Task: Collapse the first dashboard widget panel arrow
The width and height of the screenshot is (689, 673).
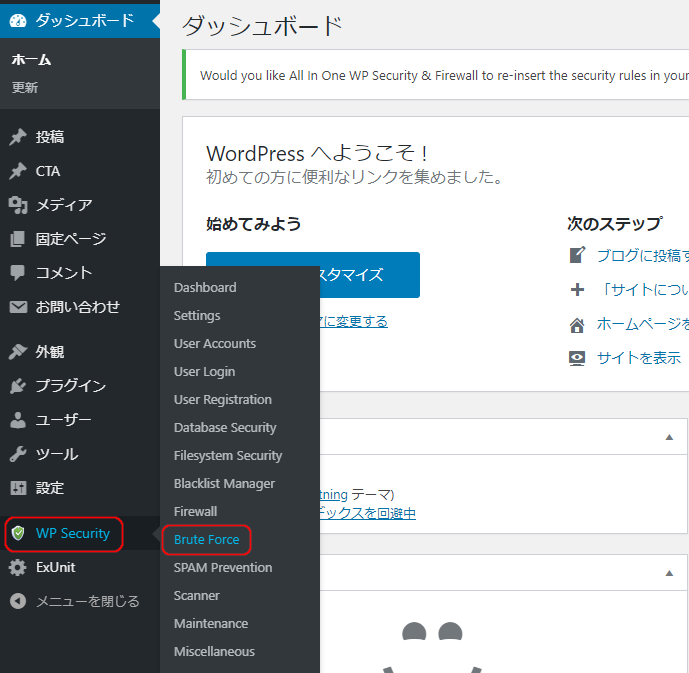Action: tap(669, 437)
